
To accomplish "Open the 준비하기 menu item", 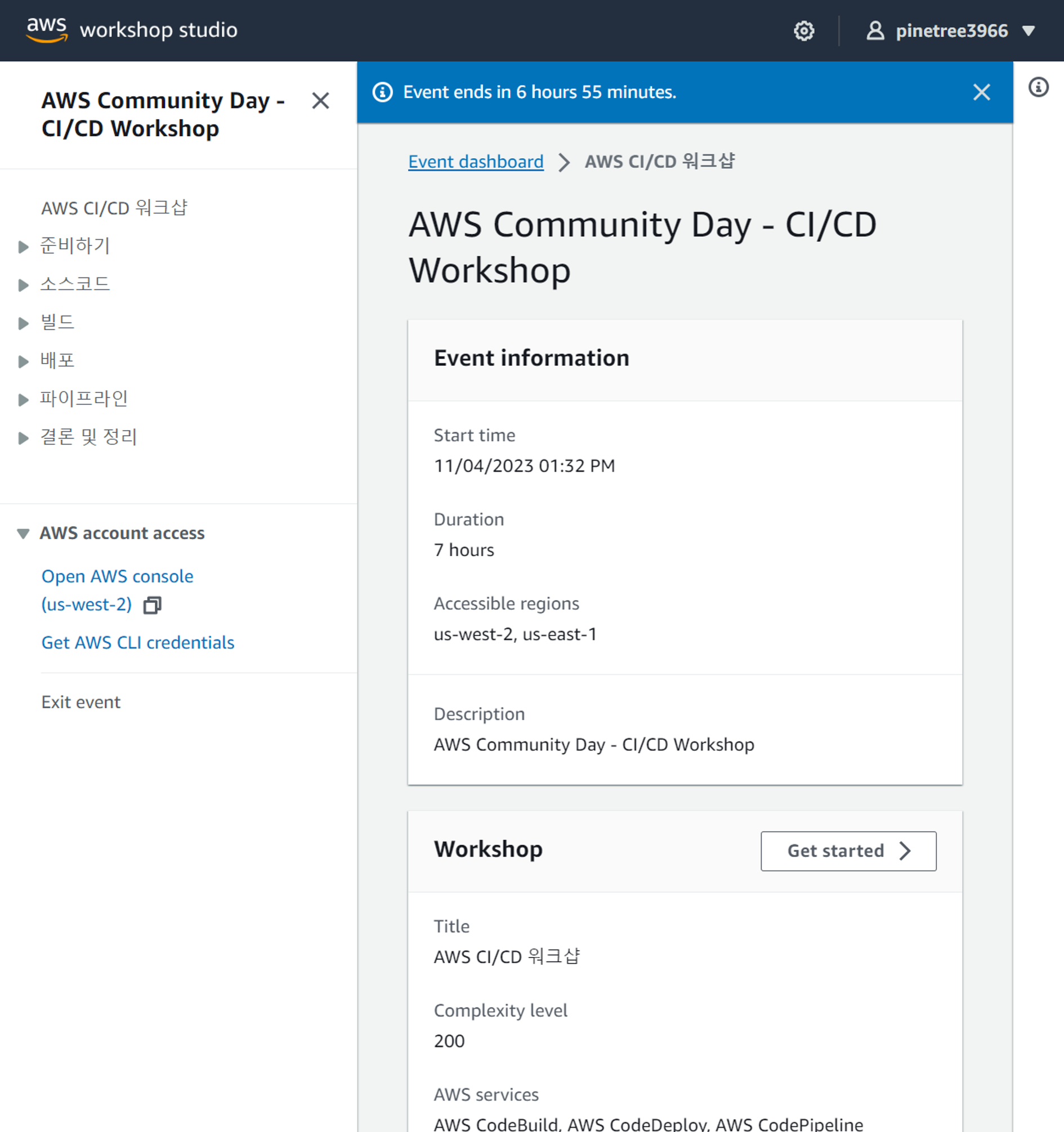I will click(x=75, y=245).
